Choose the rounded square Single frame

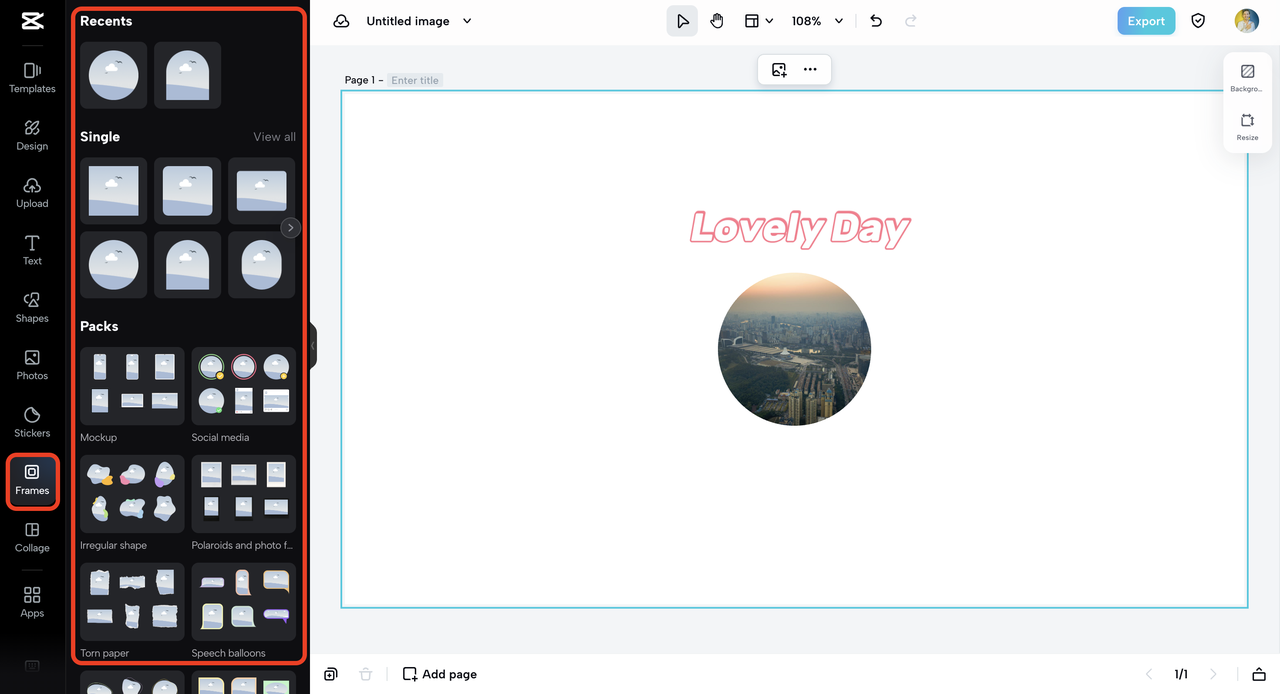(187, 191)
